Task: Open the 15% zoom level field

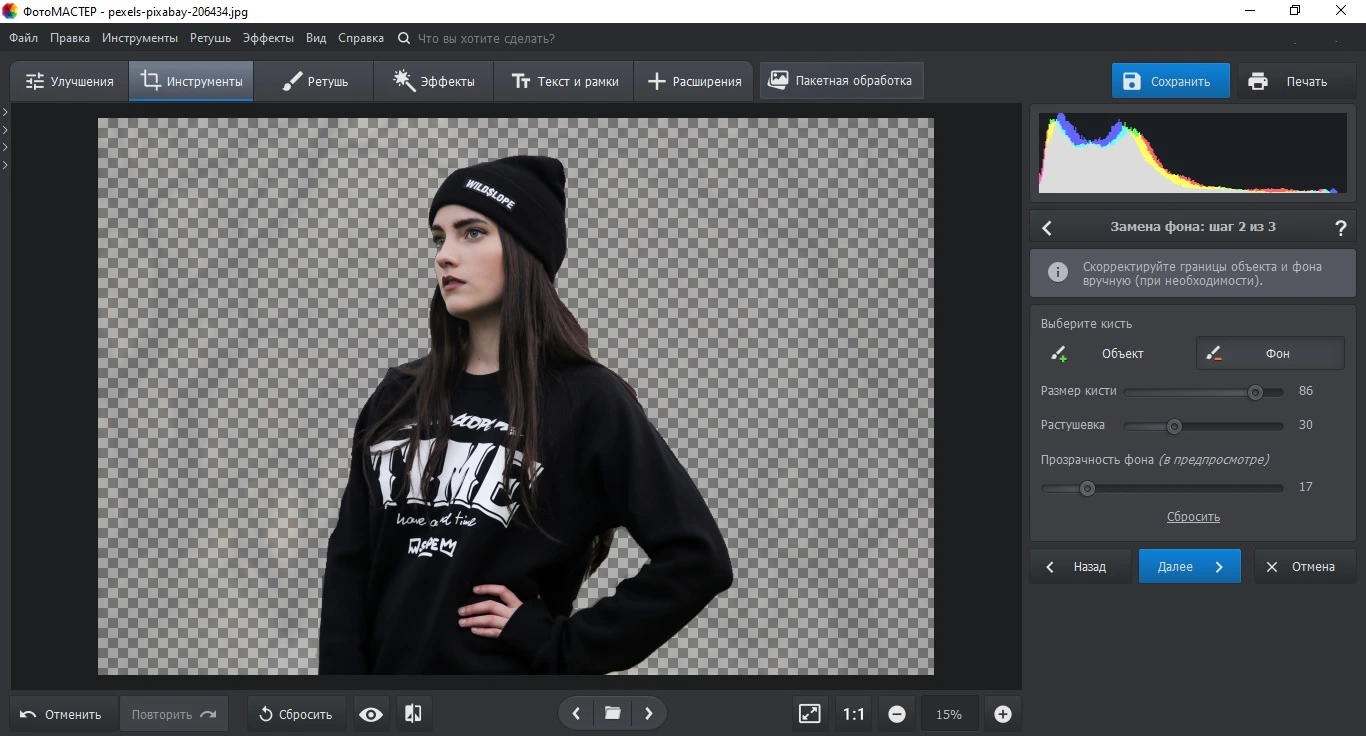Action: pos(949,714)
